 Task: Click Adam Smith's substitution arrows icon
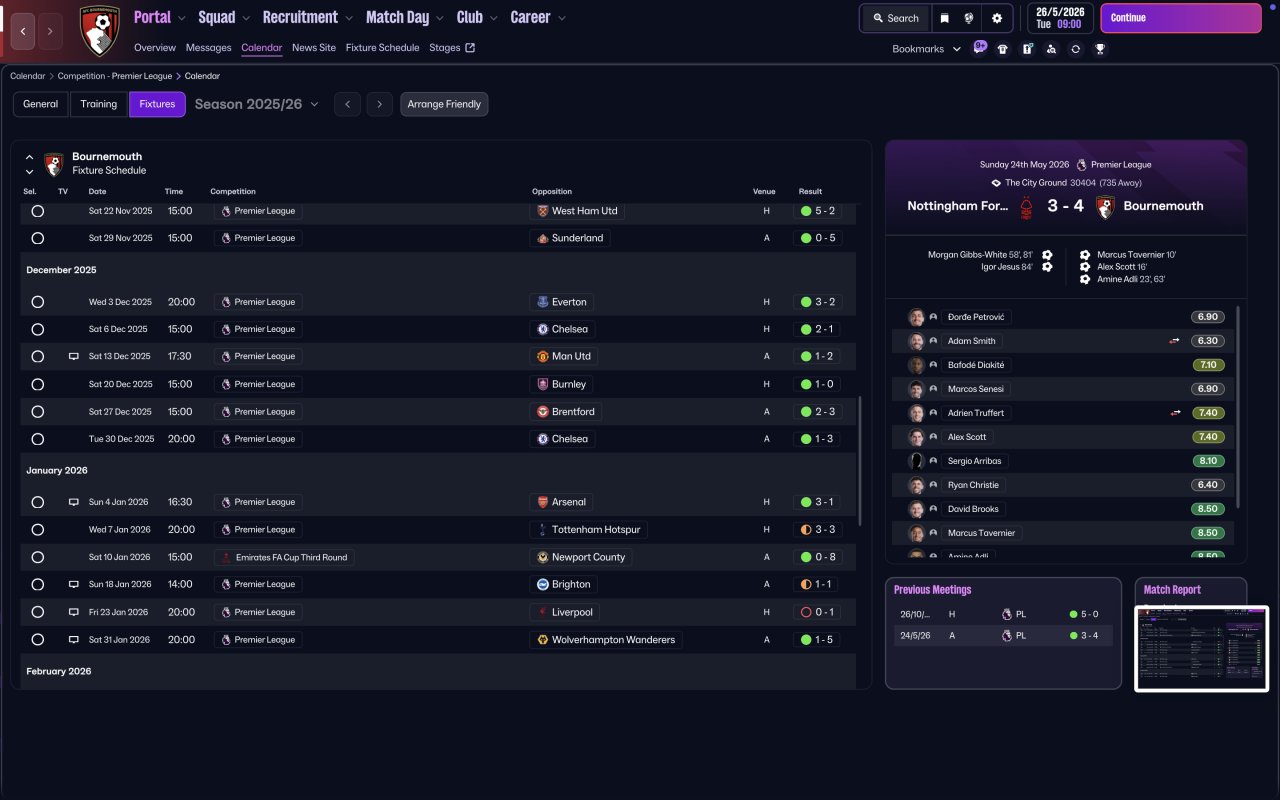coord(1175,341)
